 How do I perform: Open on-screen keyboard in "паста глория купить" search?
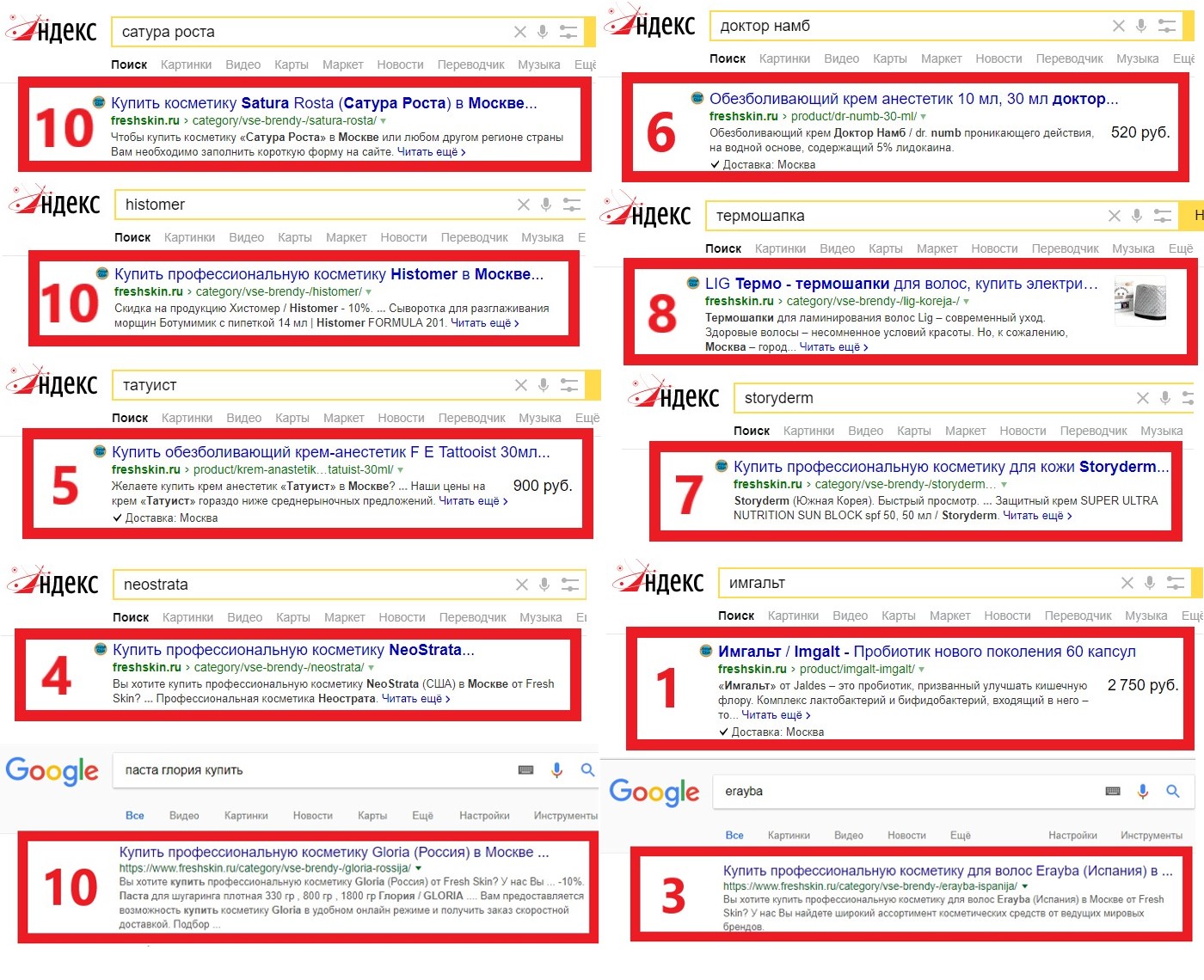coord(526,770)
